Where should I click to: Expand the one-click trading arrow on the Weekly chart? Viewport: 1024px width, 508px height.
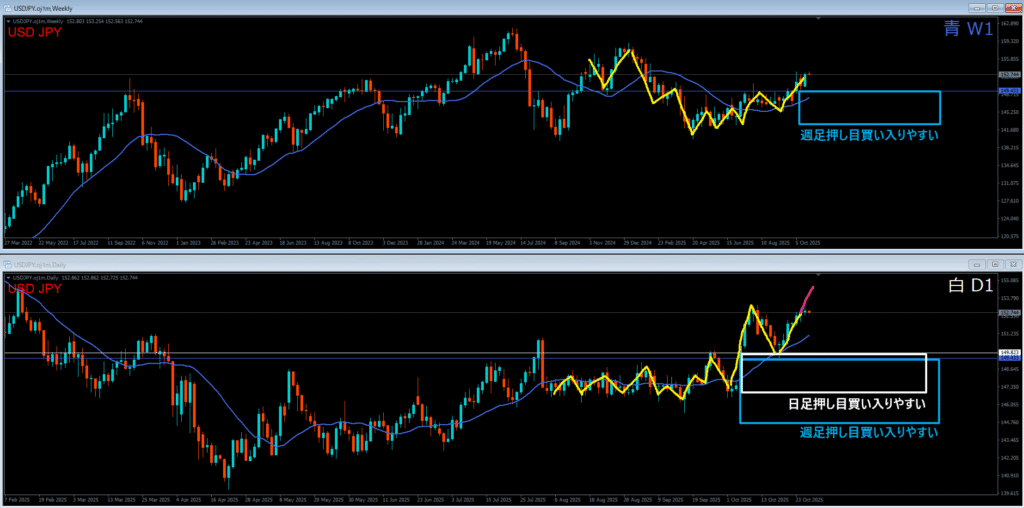[7, 20]
